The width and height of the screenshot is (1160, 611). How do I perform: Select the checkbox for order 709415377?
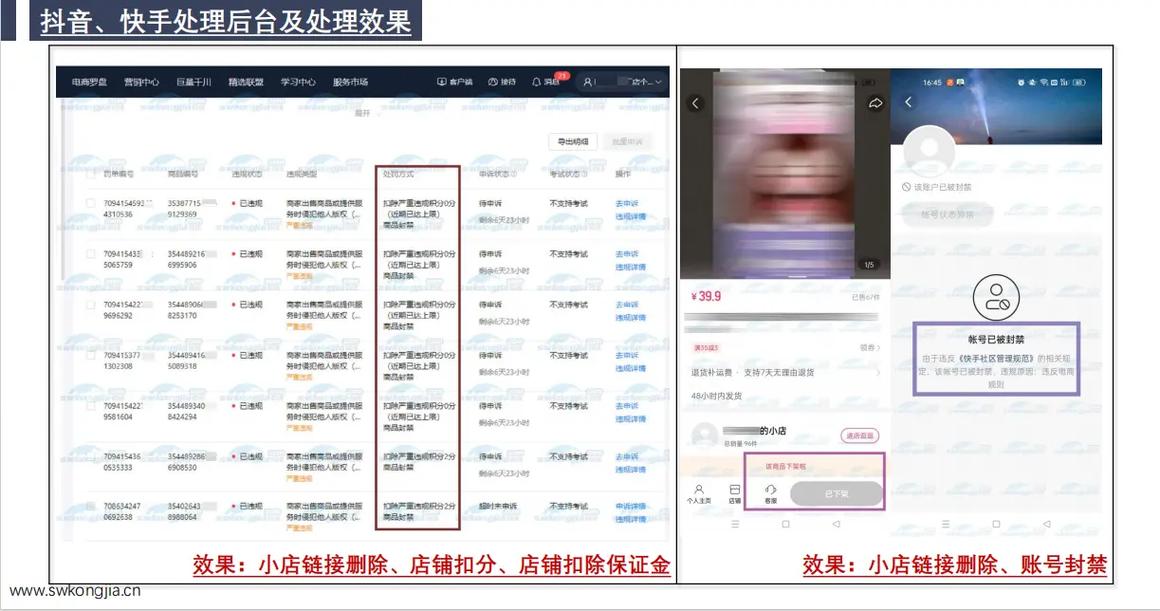(90, 355)
